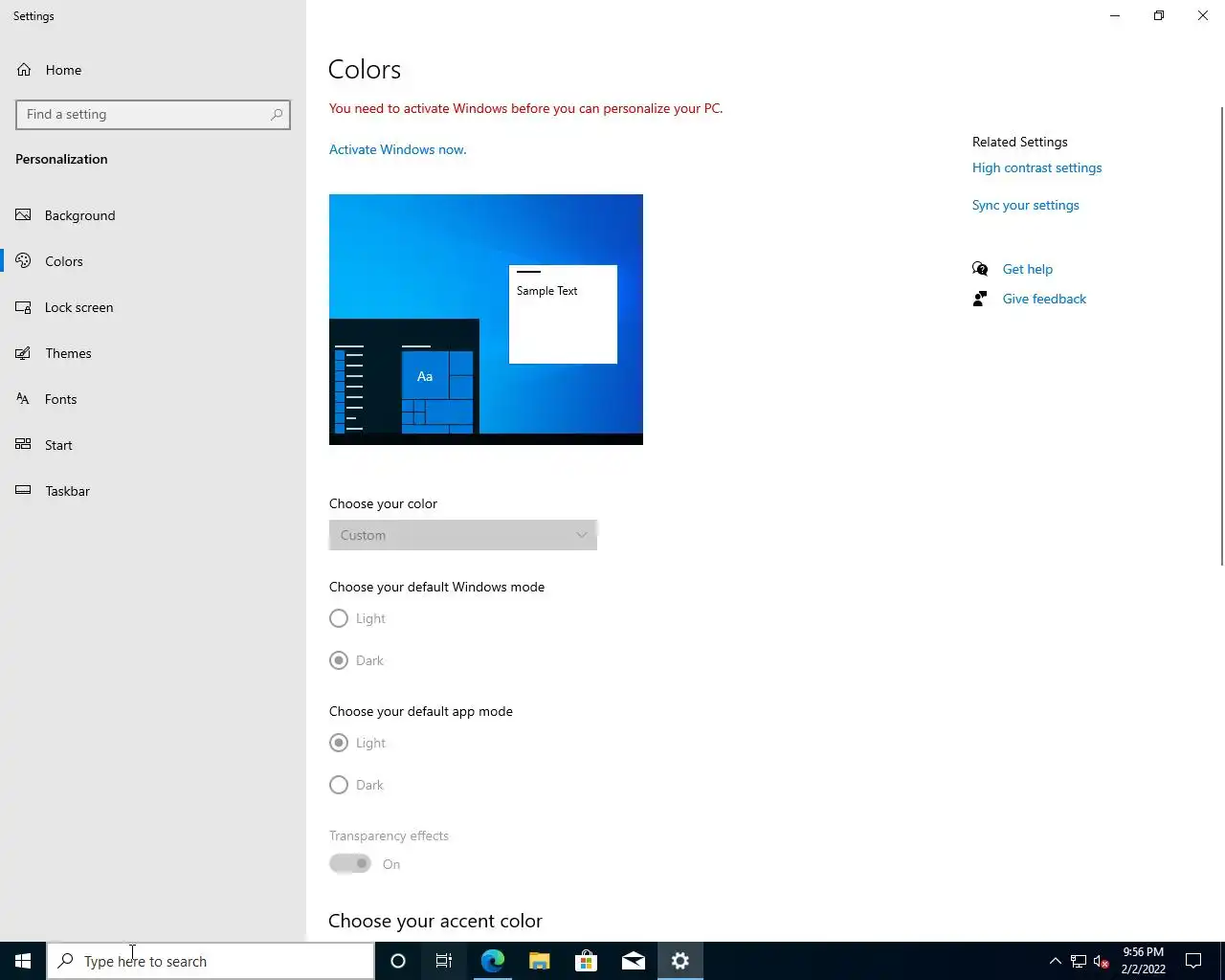Click the muted volume tray icon
The height and width of the screenshot is (980, 1225).
[1102, 961]
